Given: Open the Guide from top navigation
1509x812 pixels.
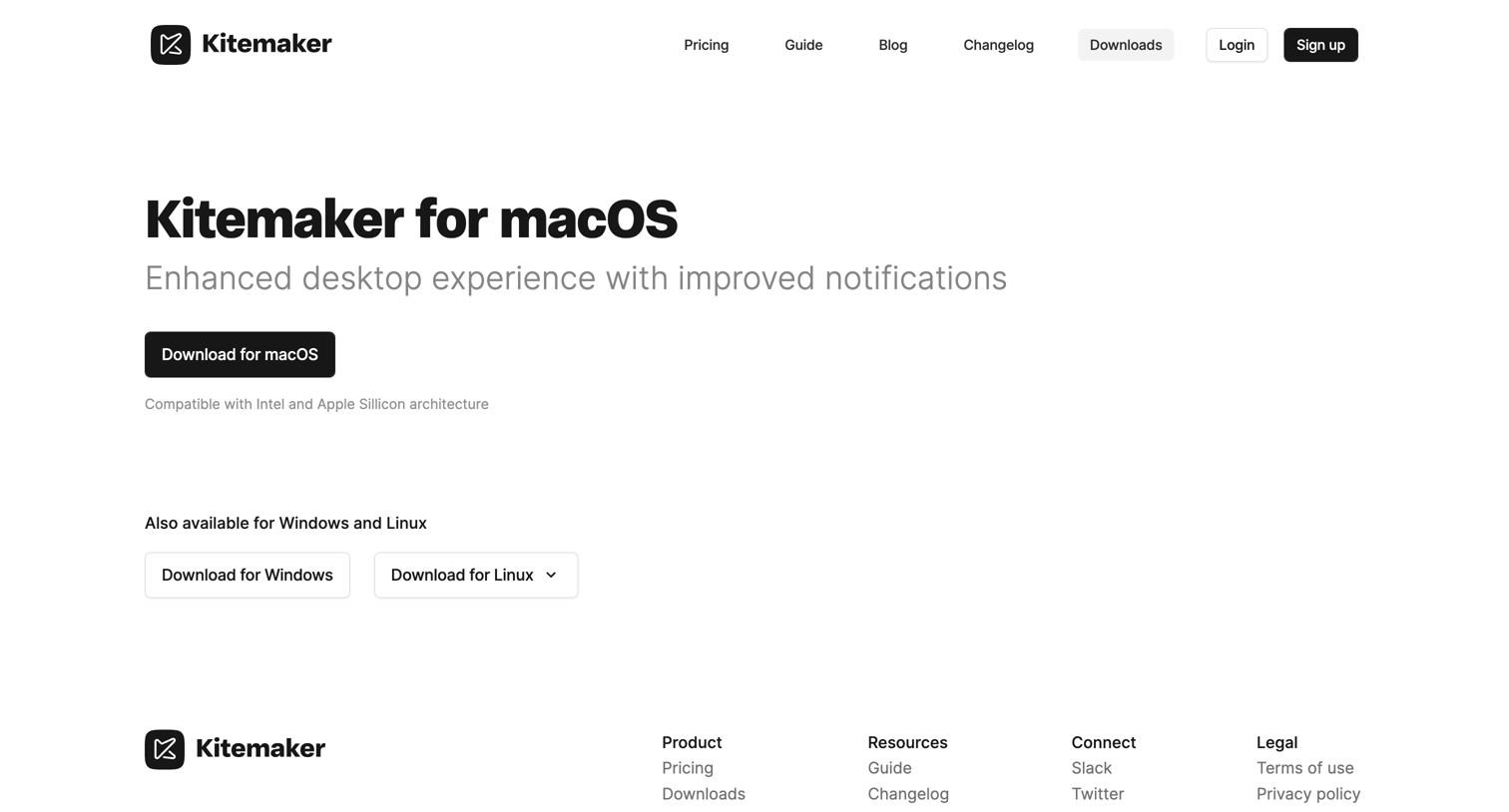Looking at the screenshot, I should 803,45.
